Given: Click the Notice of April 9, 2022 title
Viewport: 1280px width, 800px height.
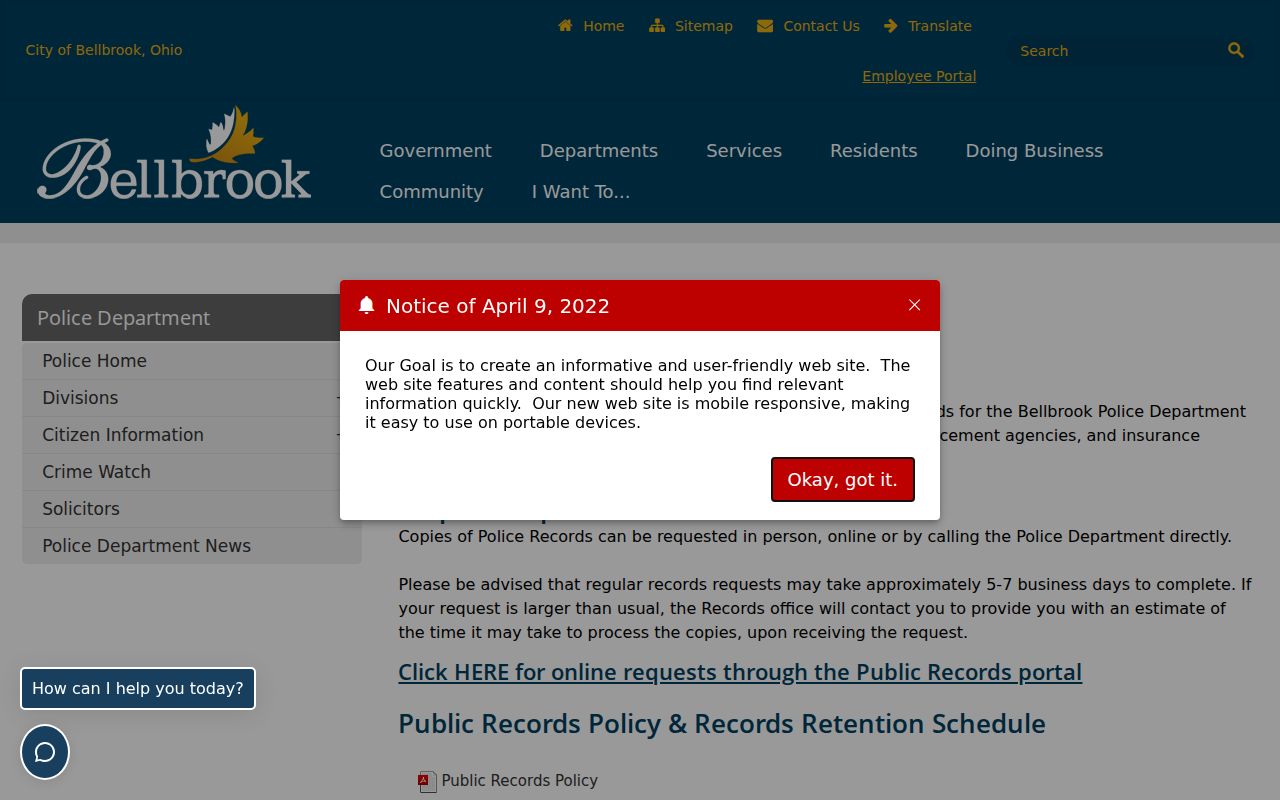Looking at the screenshot, I should pos(498,306).
